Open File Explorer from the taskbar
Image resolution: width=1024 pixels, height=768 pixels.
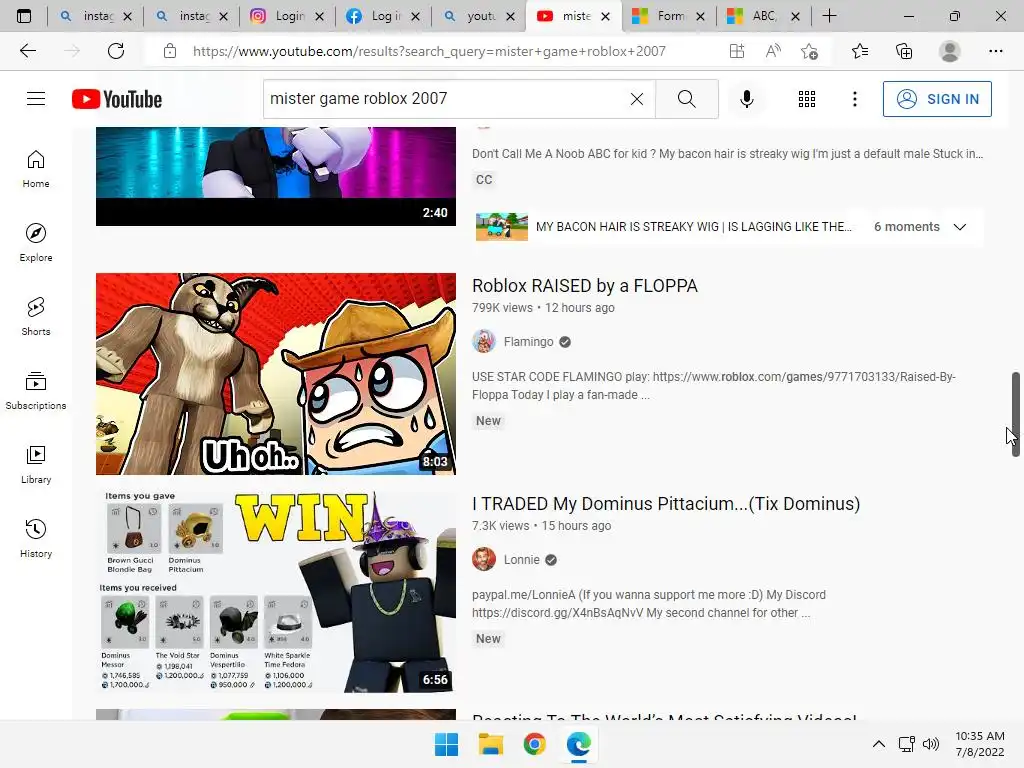pyautogui.click(x=490, y=744)
